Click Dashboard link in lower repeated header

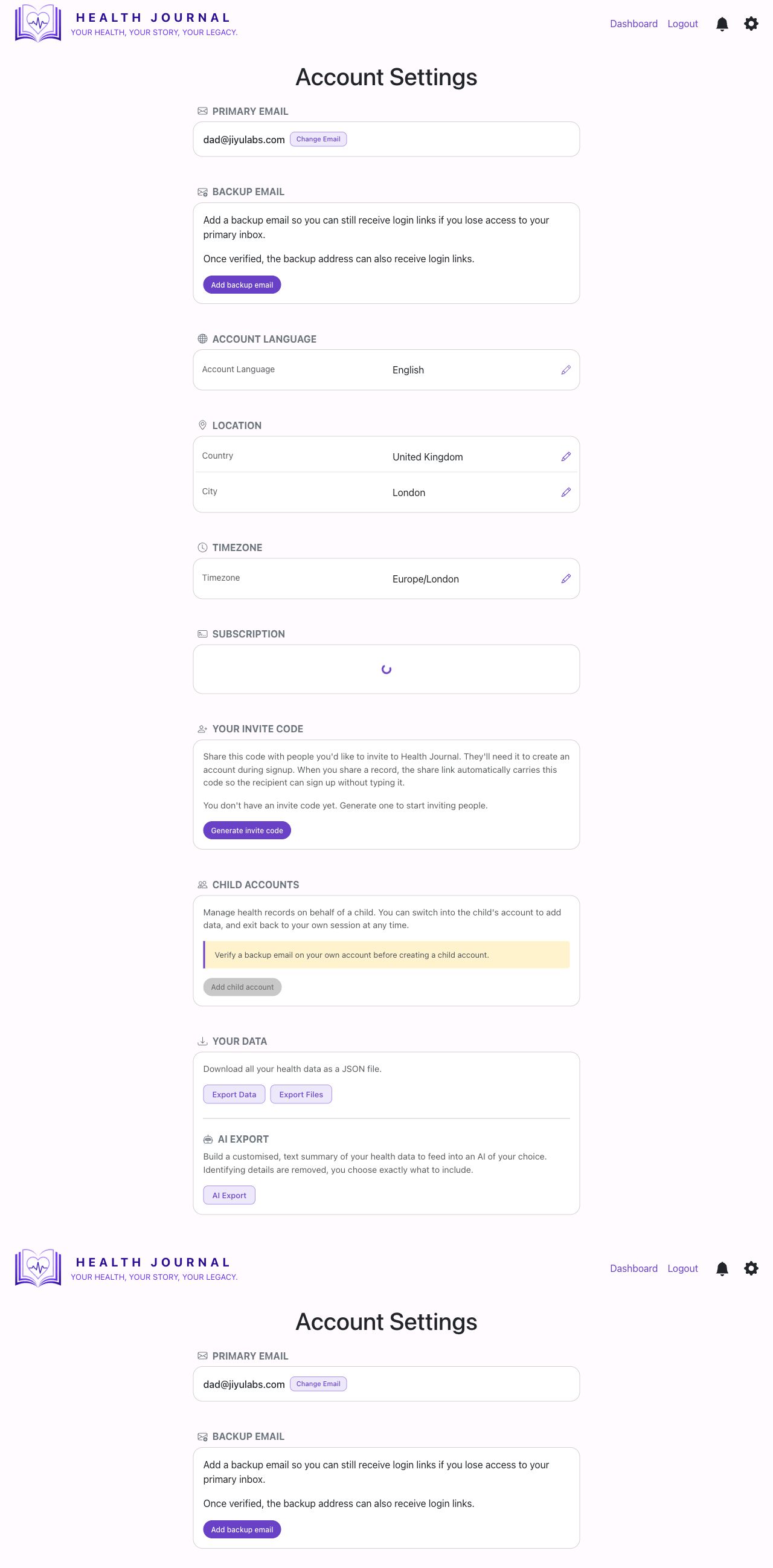633,1268
